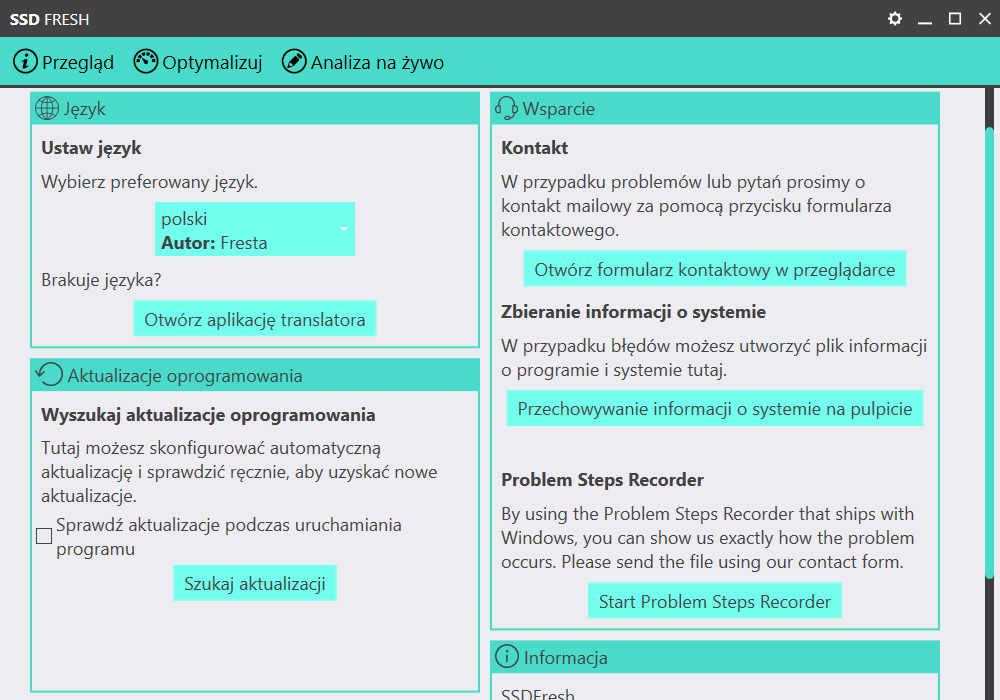The width and height of the screenshot is (1000, 700).
Task: Click the refresh icon beside Aktualizacje oprogramowania
Action: click(49, 375)
